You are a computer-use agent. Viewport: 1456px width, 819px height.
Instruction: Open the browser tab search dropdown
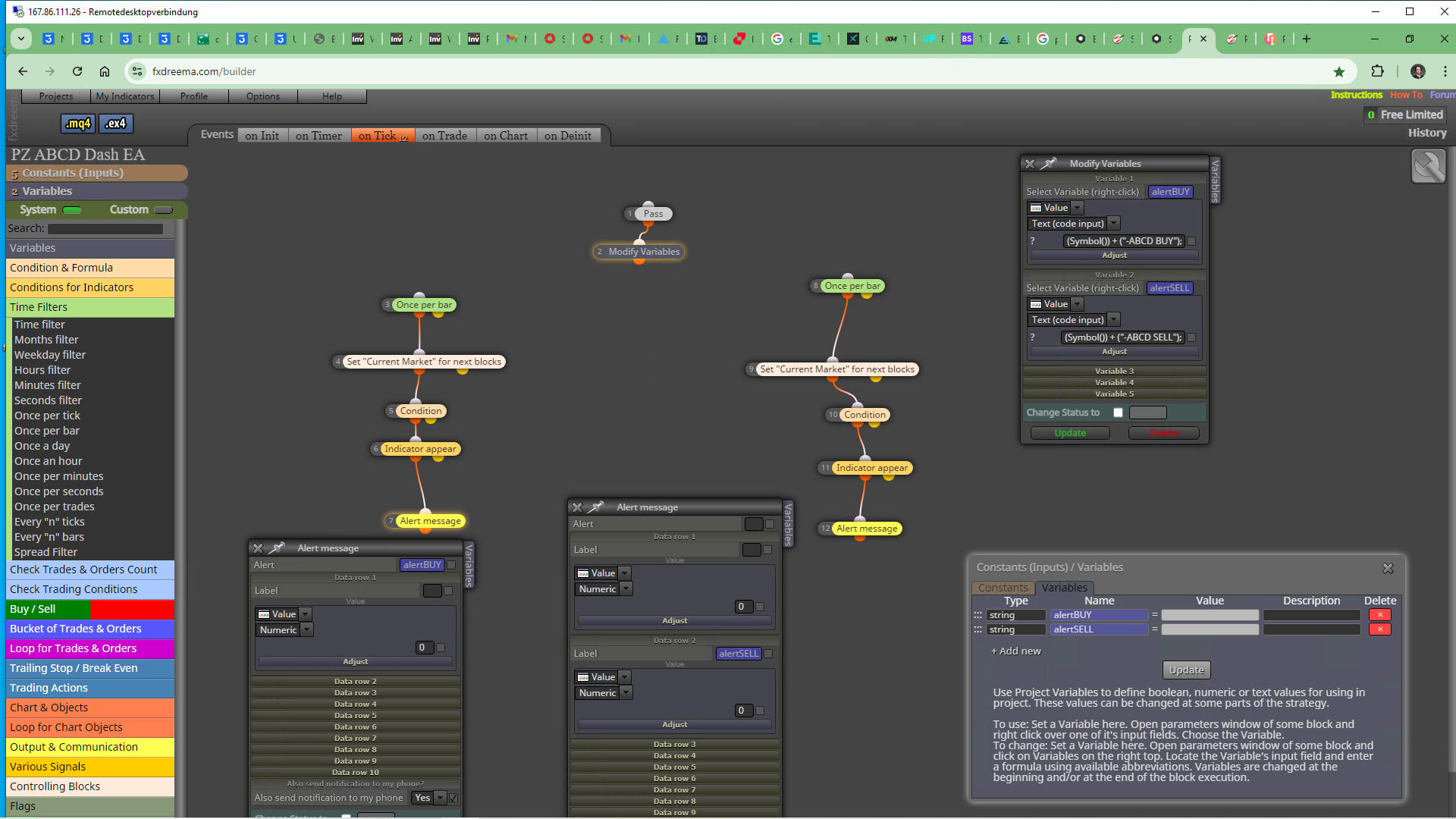(x=21, y=39)
